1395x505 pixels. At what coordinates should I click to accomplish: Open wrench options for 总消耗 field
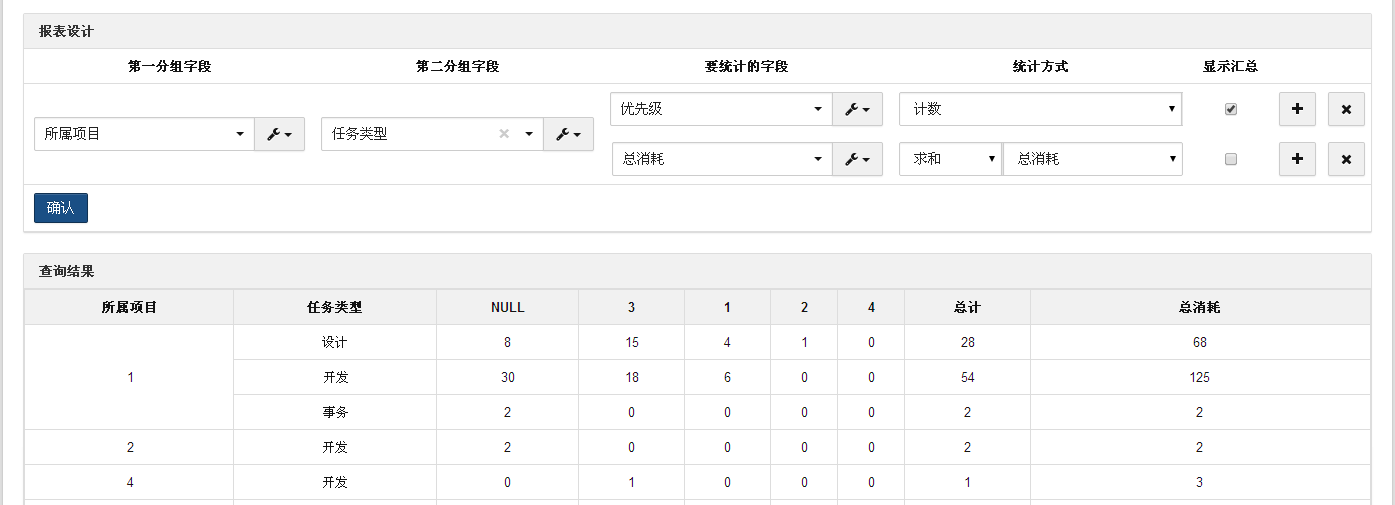click(857, 159)
